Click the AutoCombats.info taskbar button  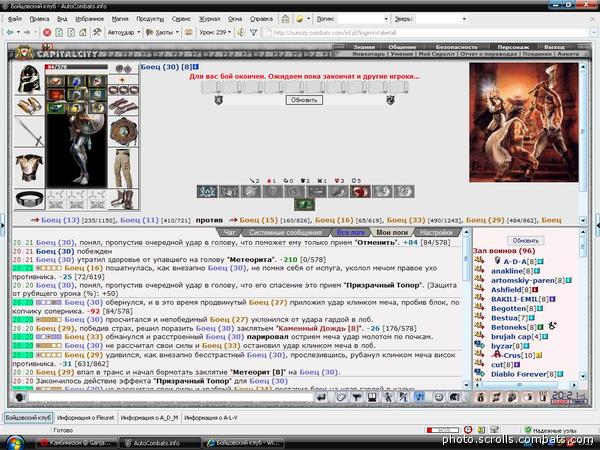pos(160,443)
